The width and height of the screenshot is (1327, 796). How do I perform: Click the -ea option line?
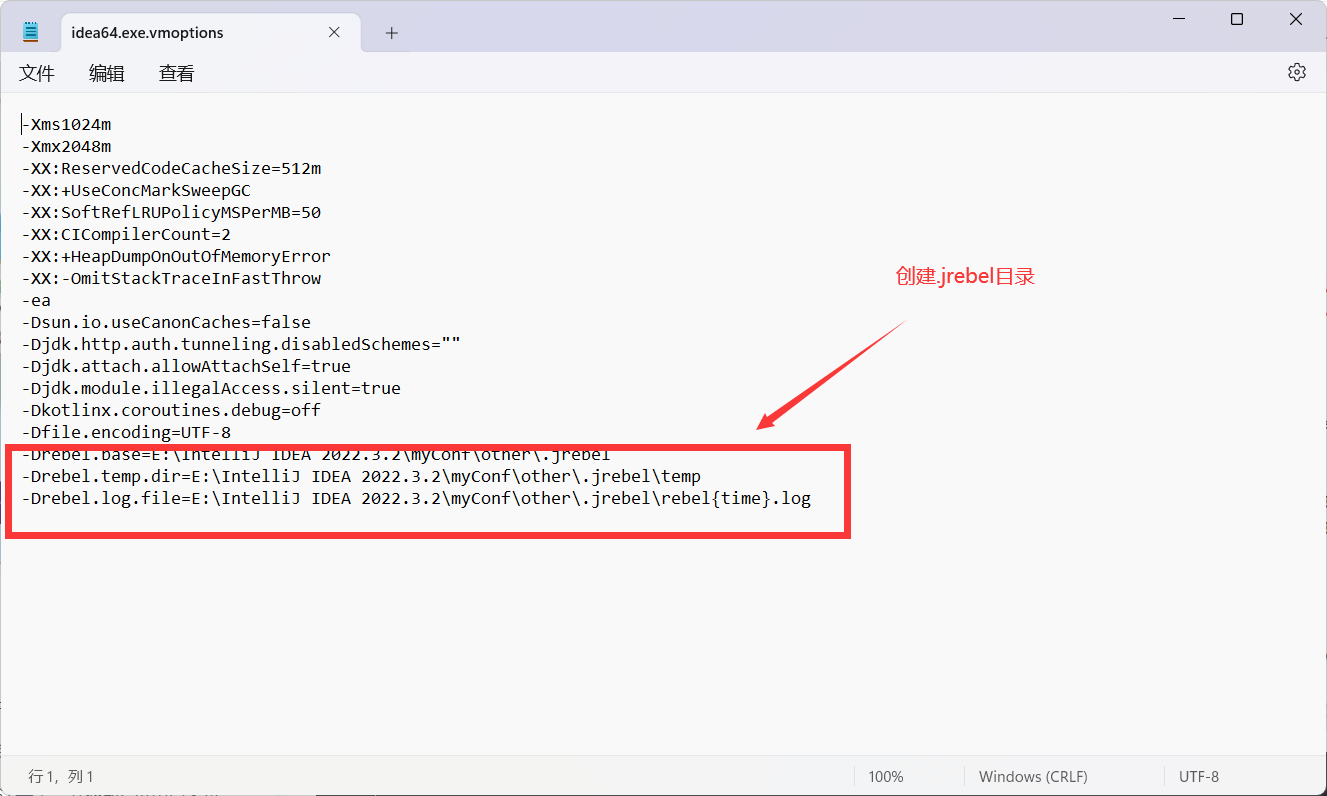pyautogui.click(x=37, y=300)
